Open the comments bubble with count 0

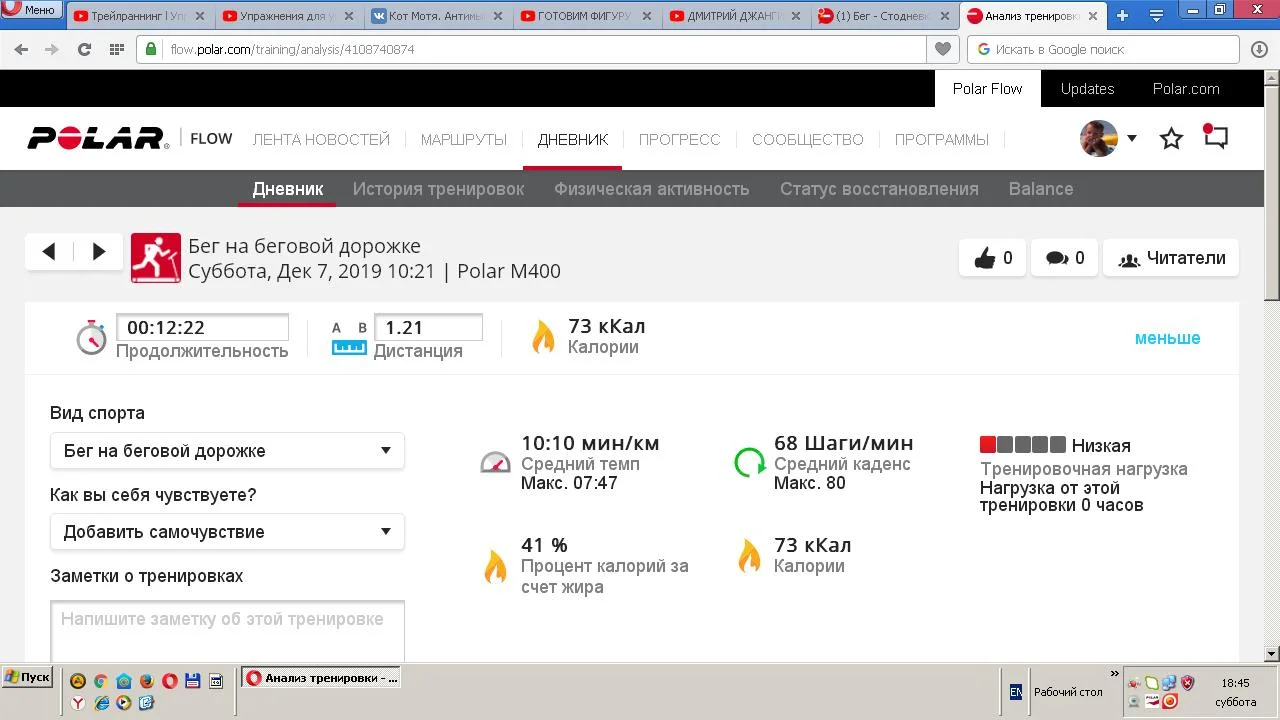pyautogui.click(x=1064, y=258)
